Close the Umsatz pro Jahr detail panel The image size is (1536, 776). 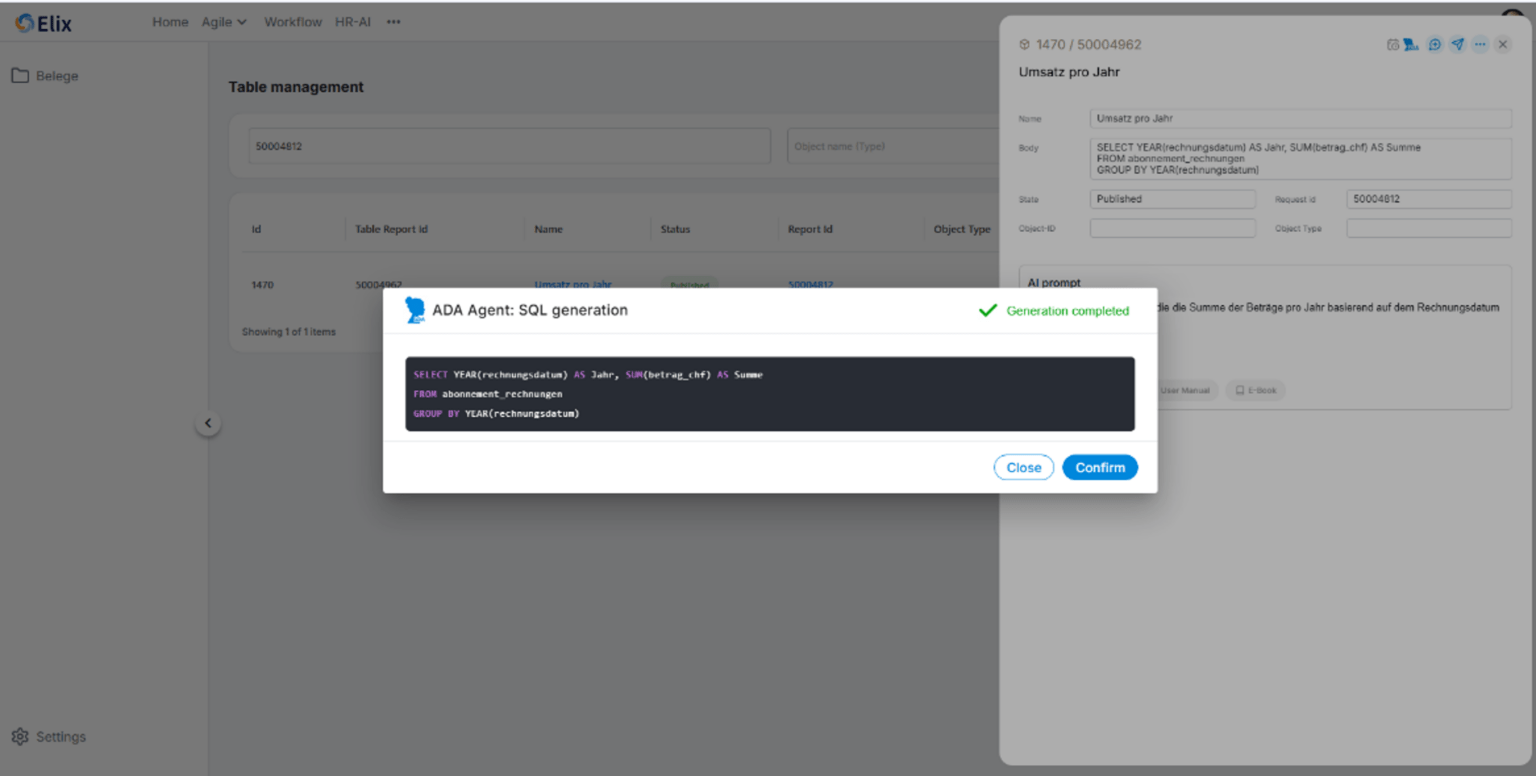1503,45
